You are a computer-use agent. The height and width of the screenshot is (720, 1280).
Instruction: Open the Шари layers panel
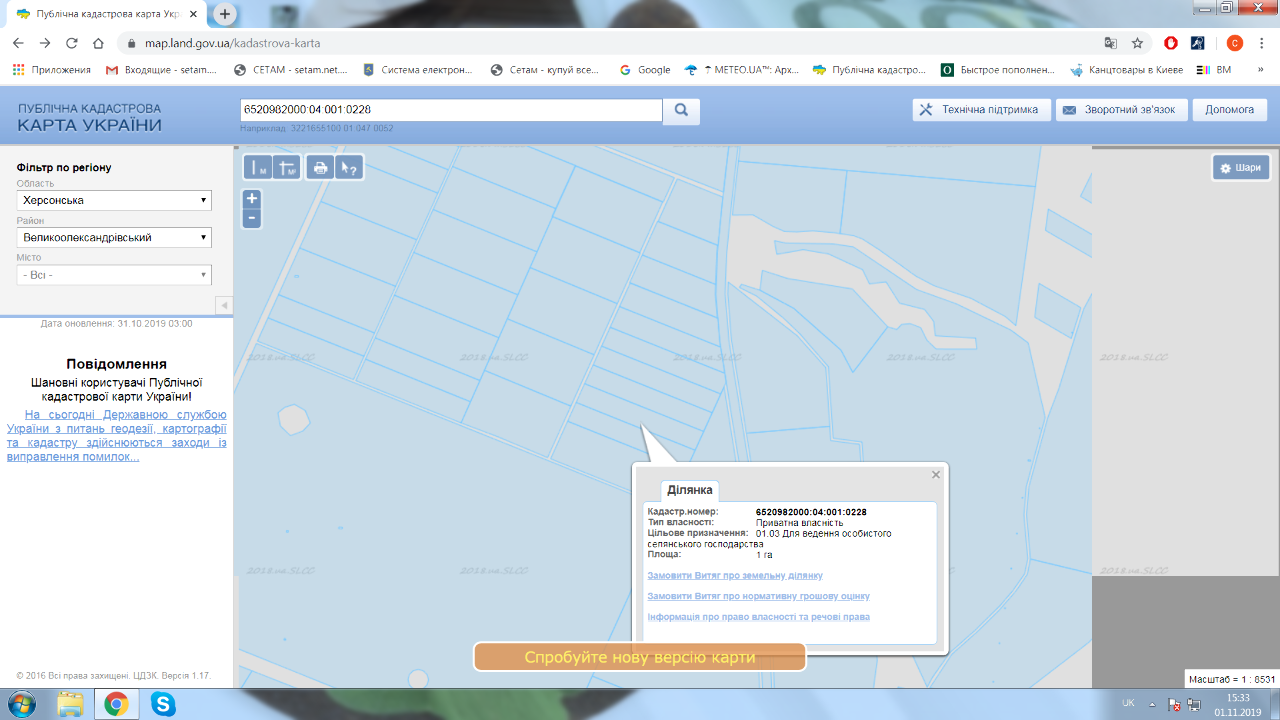pos(1241,168)
